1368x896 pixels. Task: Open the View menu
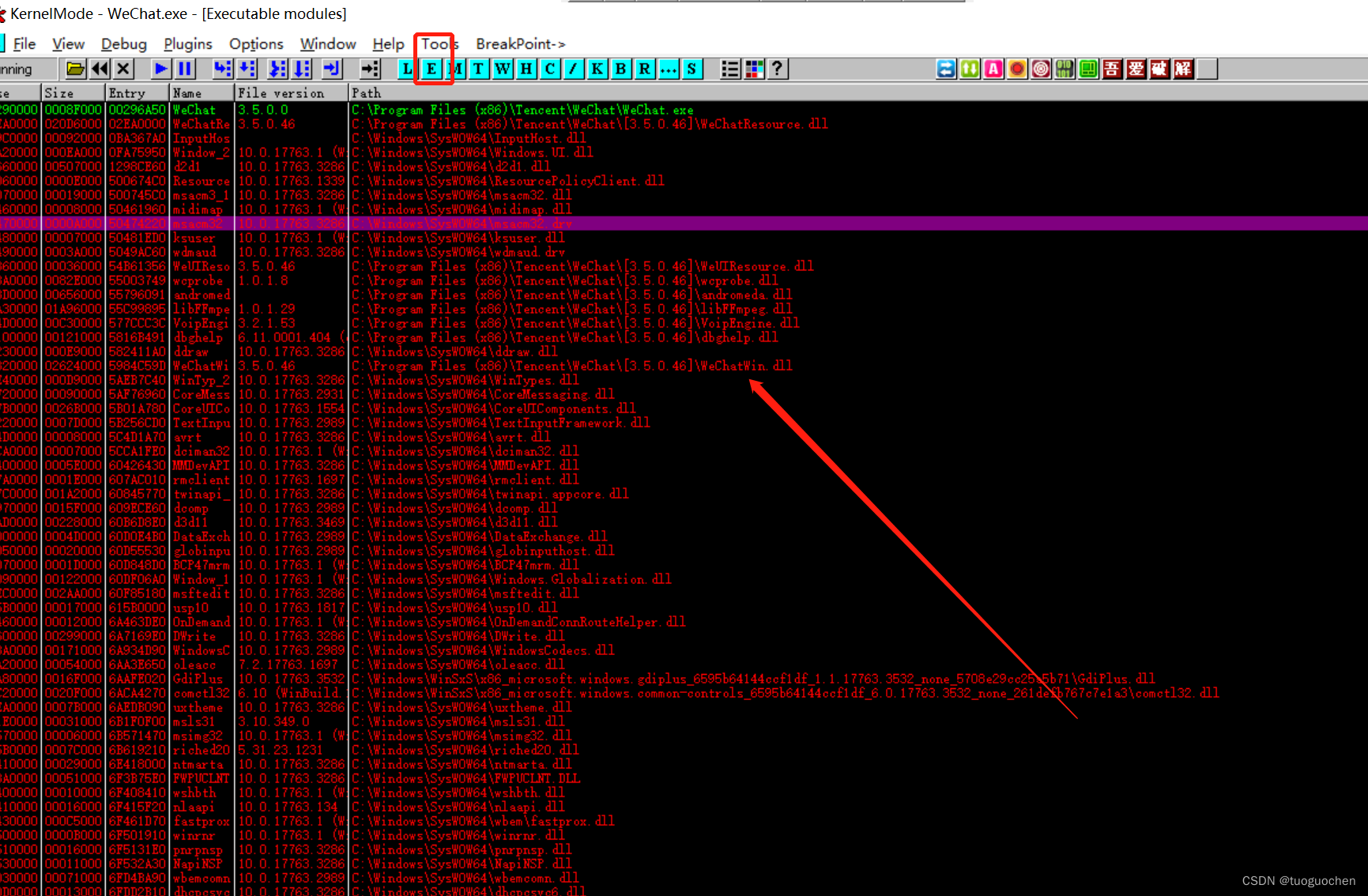coord(68,44)
